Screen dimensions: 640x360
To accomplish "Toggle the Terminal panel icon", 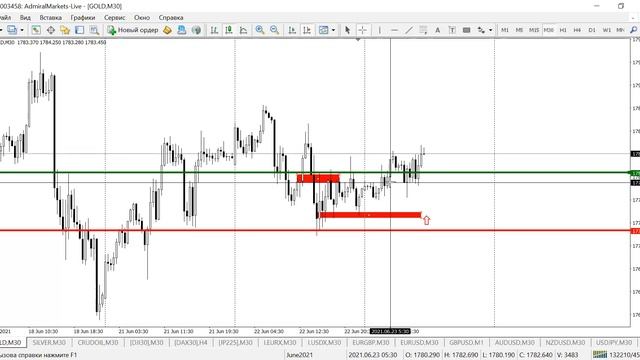I will point(80,30).
